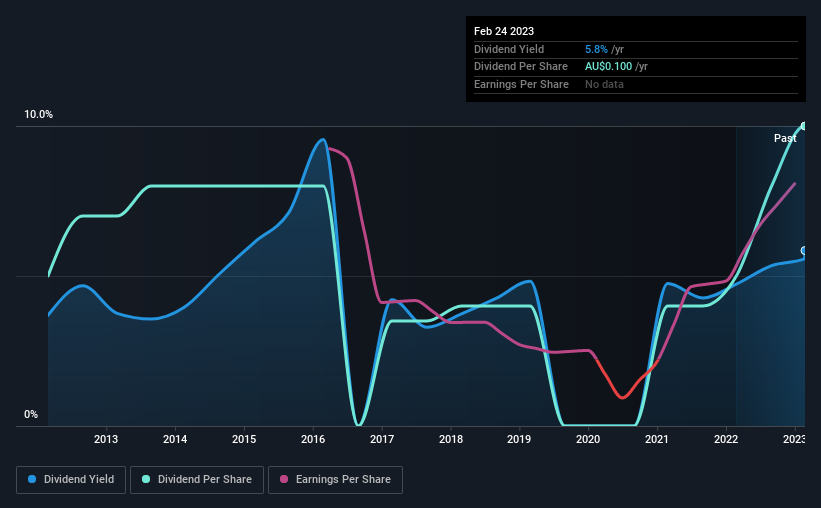The image size is (821, 508).
Task: Click the 2017 x-axis label
Action: pyautogui.click(x=382, y=439)
